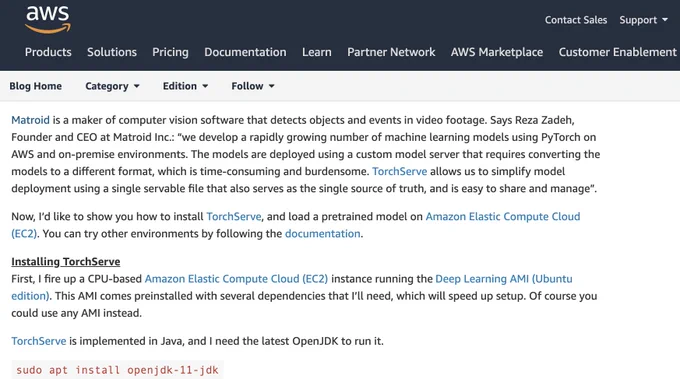This screenshot has width=680, height=379.
Task: Open the Products menu
Action: (48, 52)
